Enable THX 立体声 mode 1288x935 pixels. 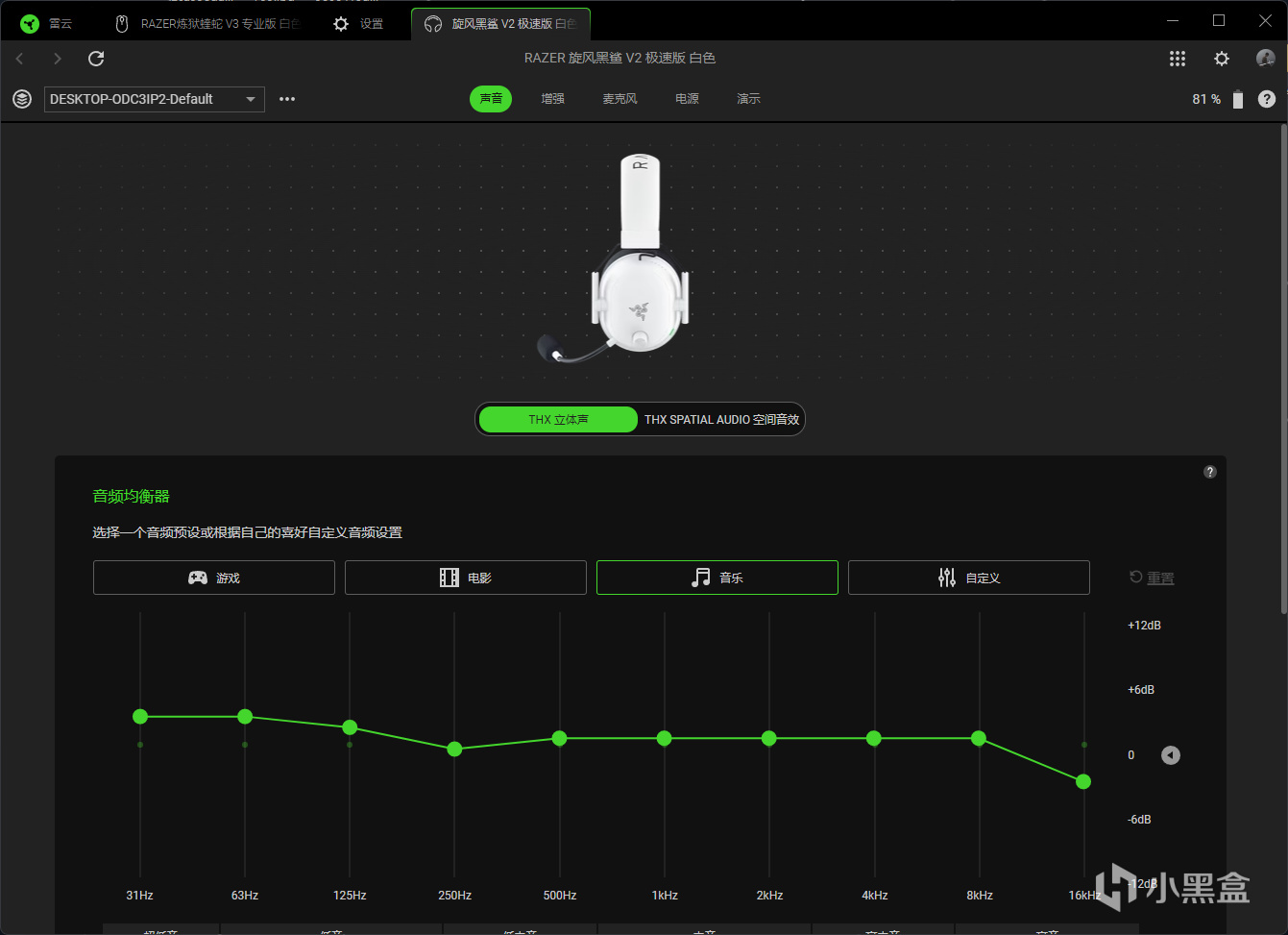point(558,420)
